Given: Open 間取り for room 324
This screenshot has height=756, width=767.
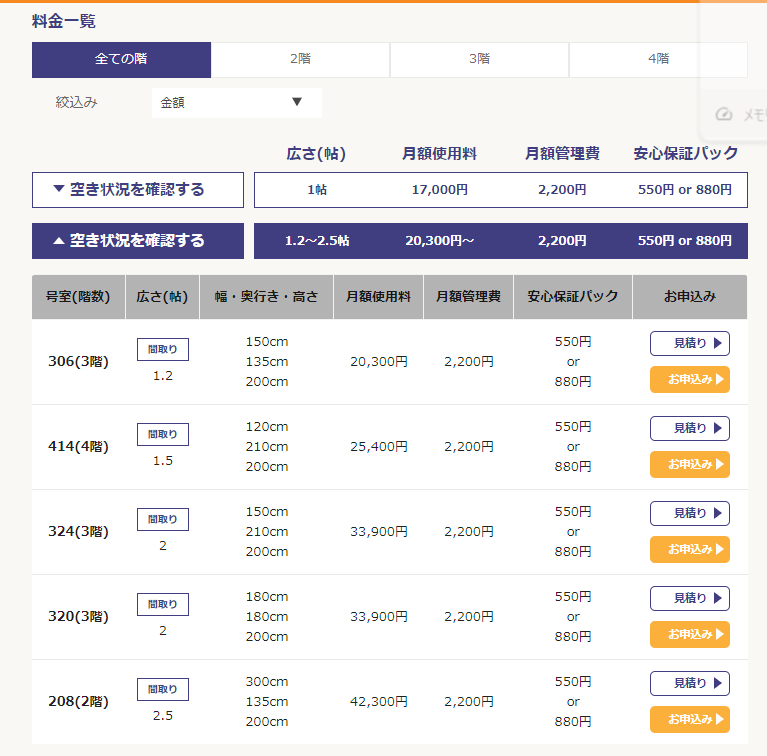Looking at the screenshot, I should coord(163,519).
